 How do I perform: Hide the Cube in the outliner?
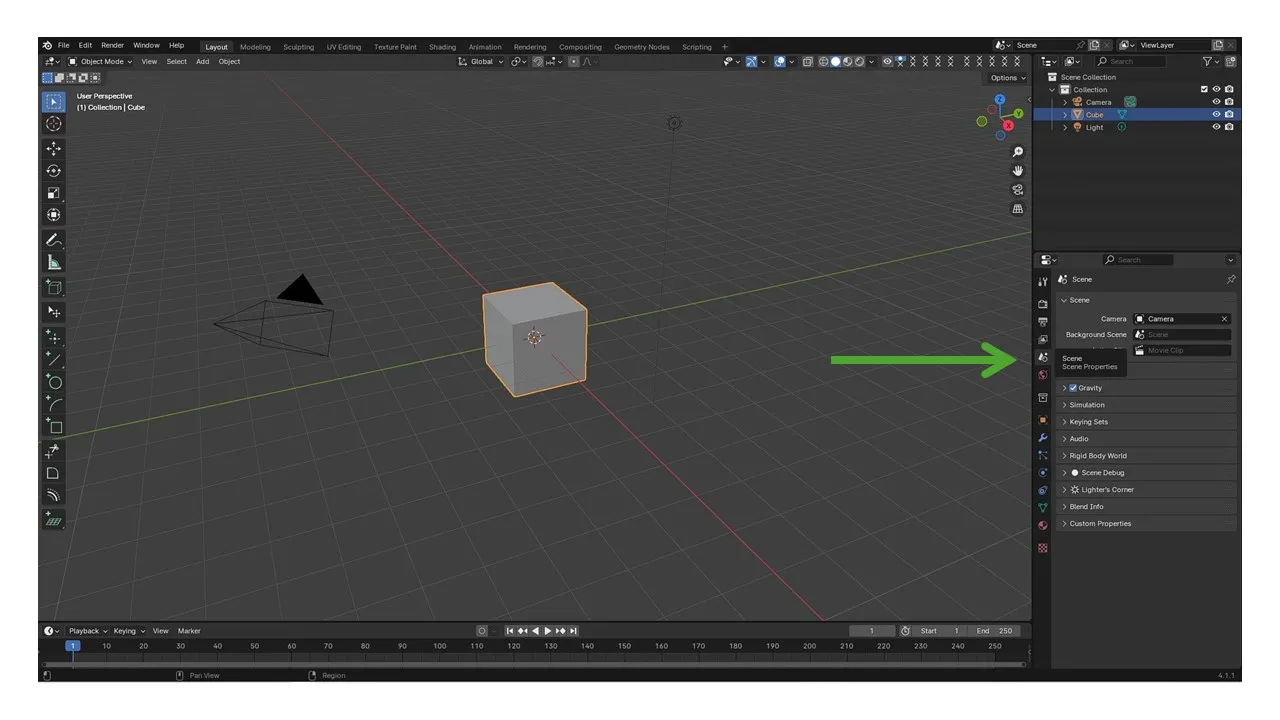(1216, 114)
